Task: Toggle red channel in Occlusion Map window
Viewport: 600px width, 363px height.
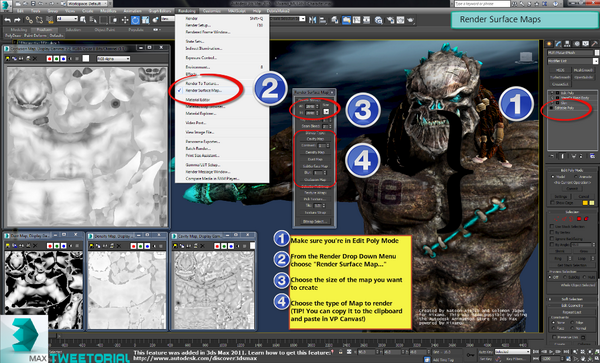Action: click(x=49, y=59)
